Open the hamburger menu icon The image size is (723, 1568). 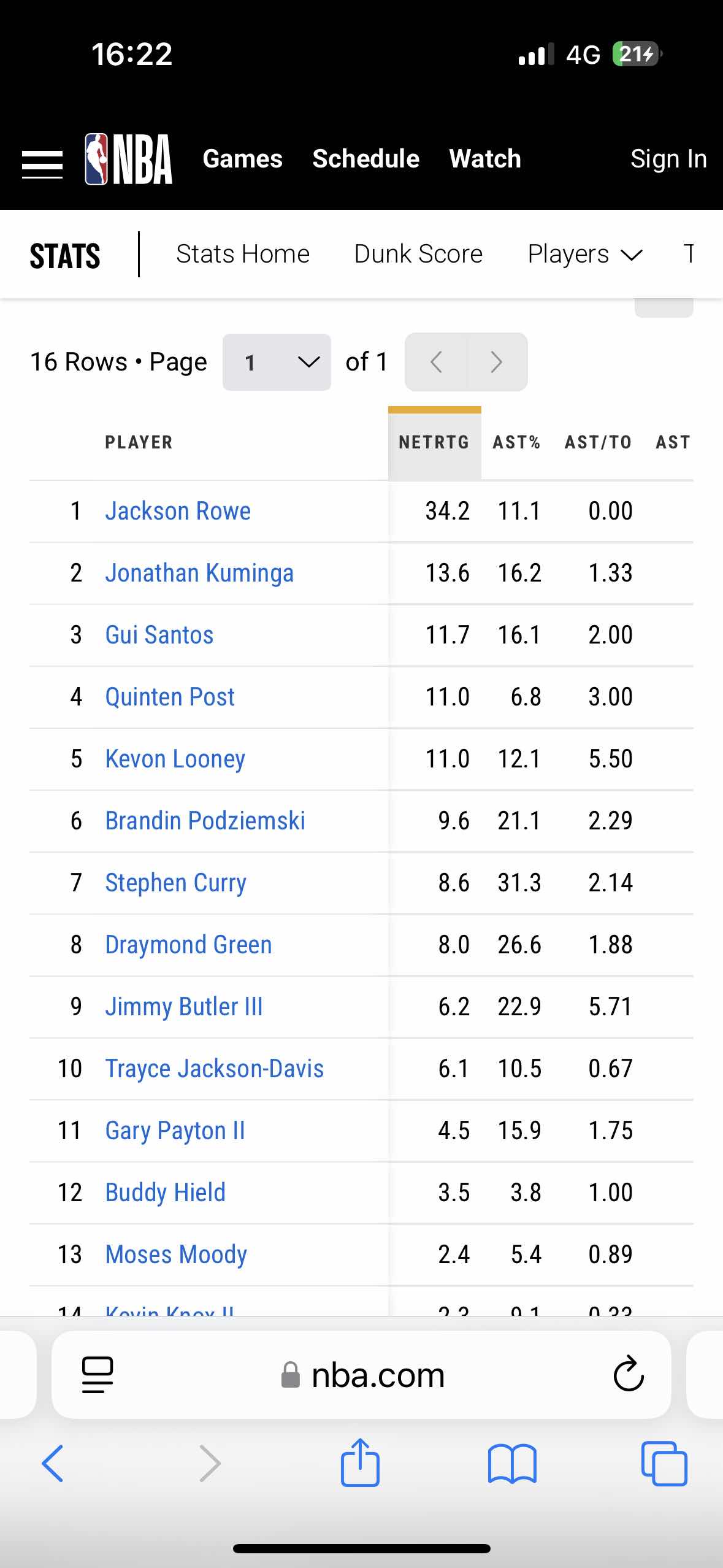click(x=42, y=164)
